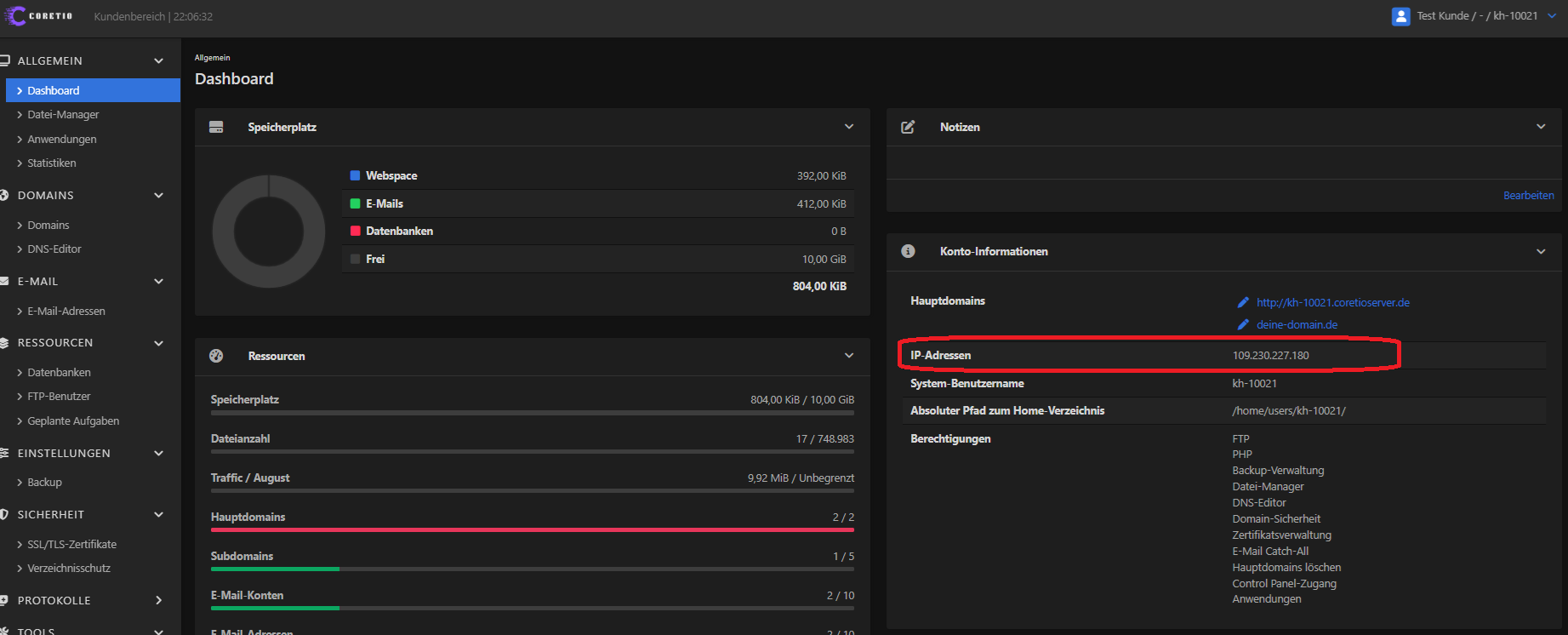Image resolution: width=1568 pixels, height=635 pixels.
Task: Click pencil icon beside kh-10021.coretioserver.de
Action: tap(1243, 302)
